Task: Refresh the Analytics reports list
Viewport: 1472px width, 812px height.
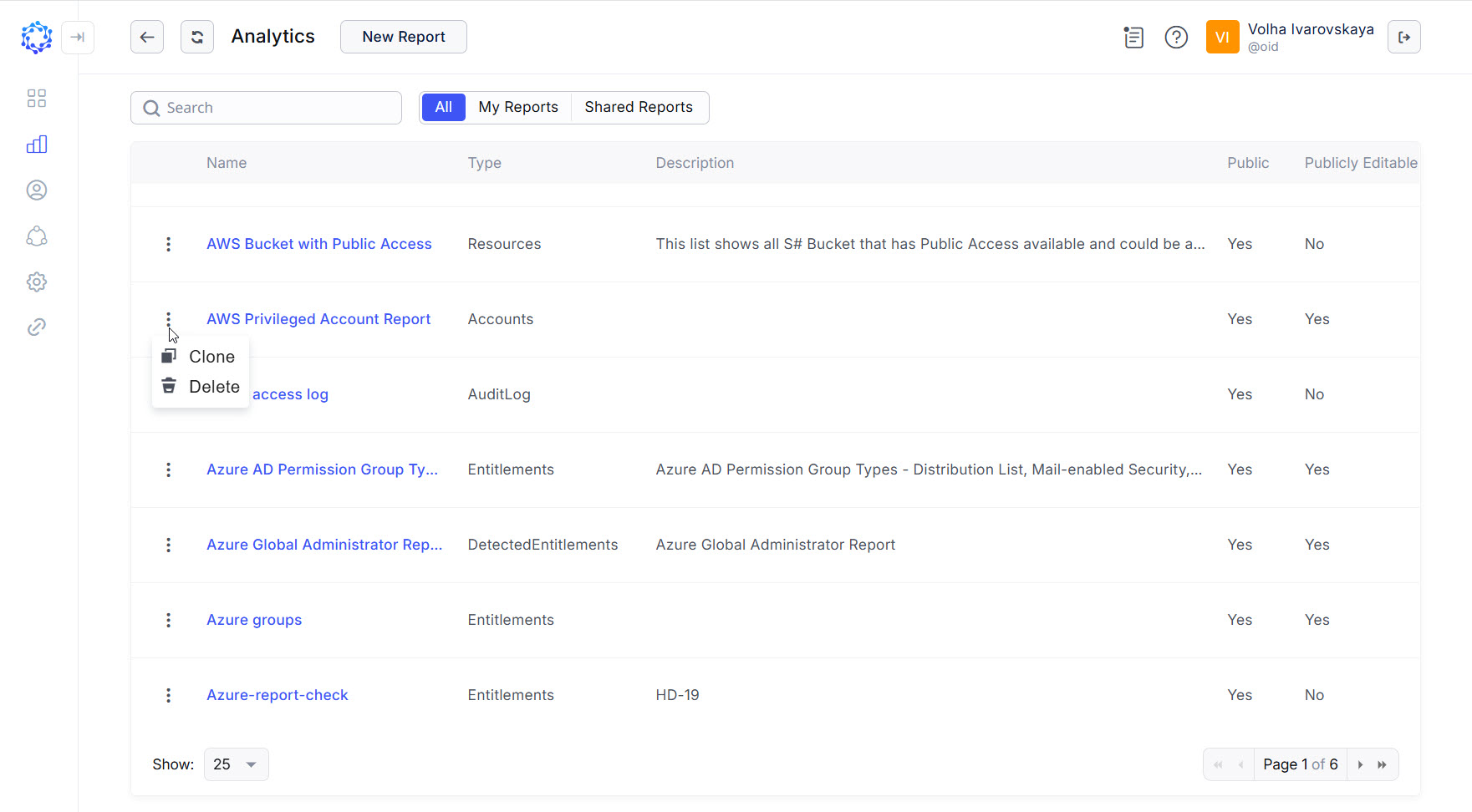Action: coord(197,37)
